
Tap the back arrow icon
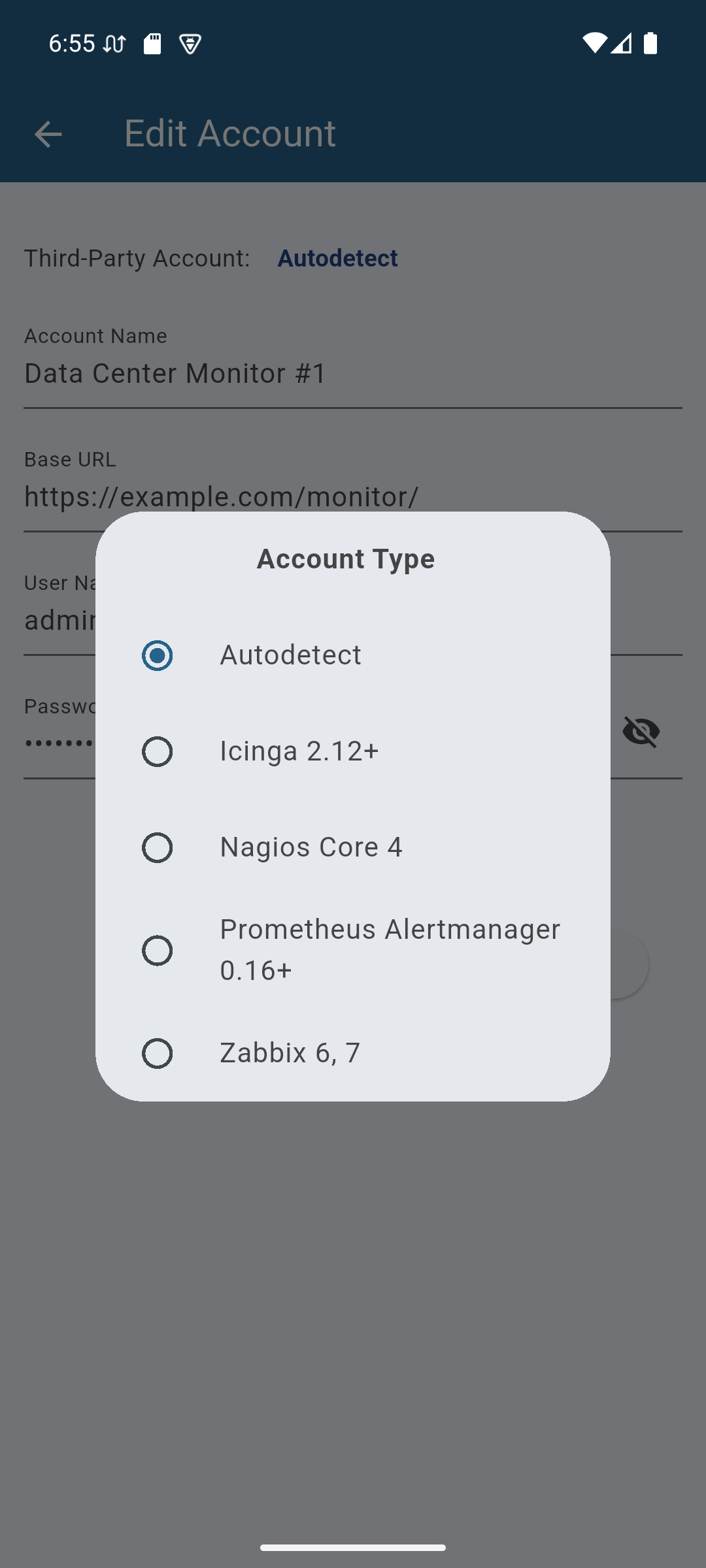[48, 135]
